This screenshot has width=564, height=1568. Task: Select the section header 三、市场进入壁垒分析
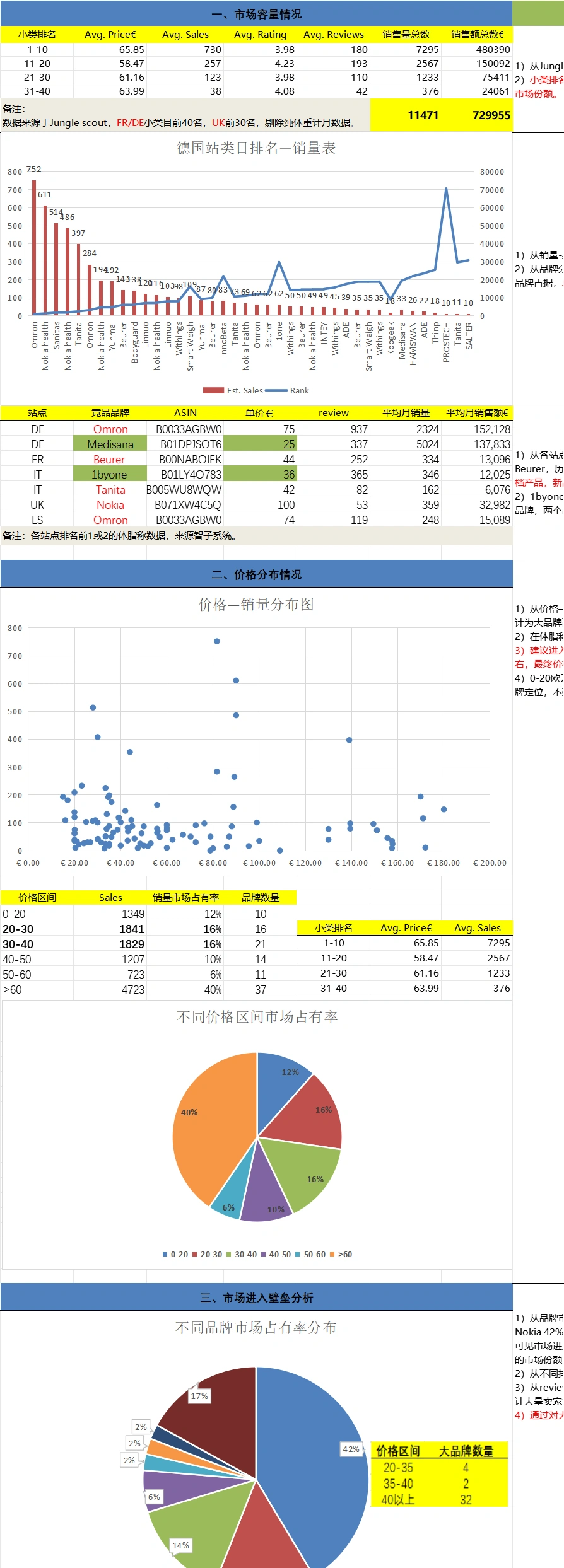256,1298
